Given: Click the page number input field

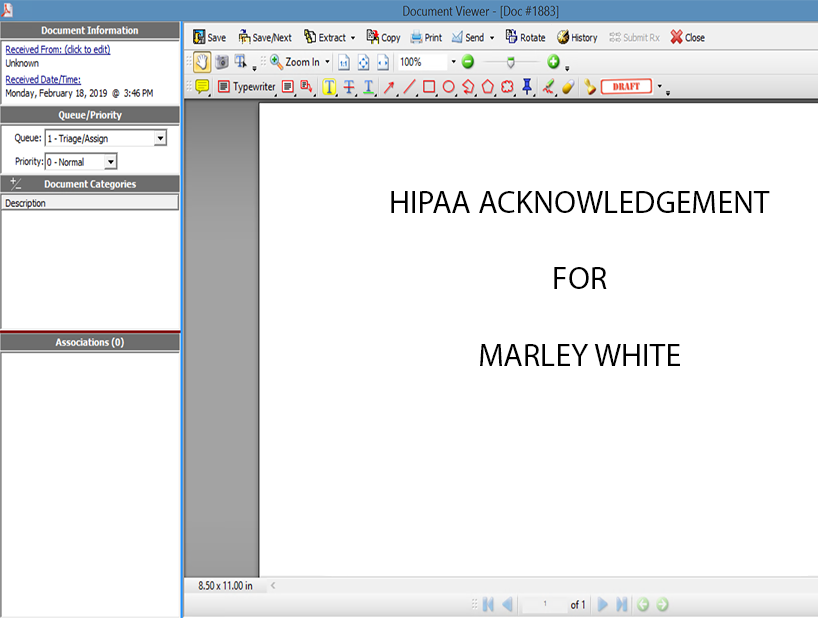Looking at the screenshot, I should pyautogui.click(x=545, y=605).
